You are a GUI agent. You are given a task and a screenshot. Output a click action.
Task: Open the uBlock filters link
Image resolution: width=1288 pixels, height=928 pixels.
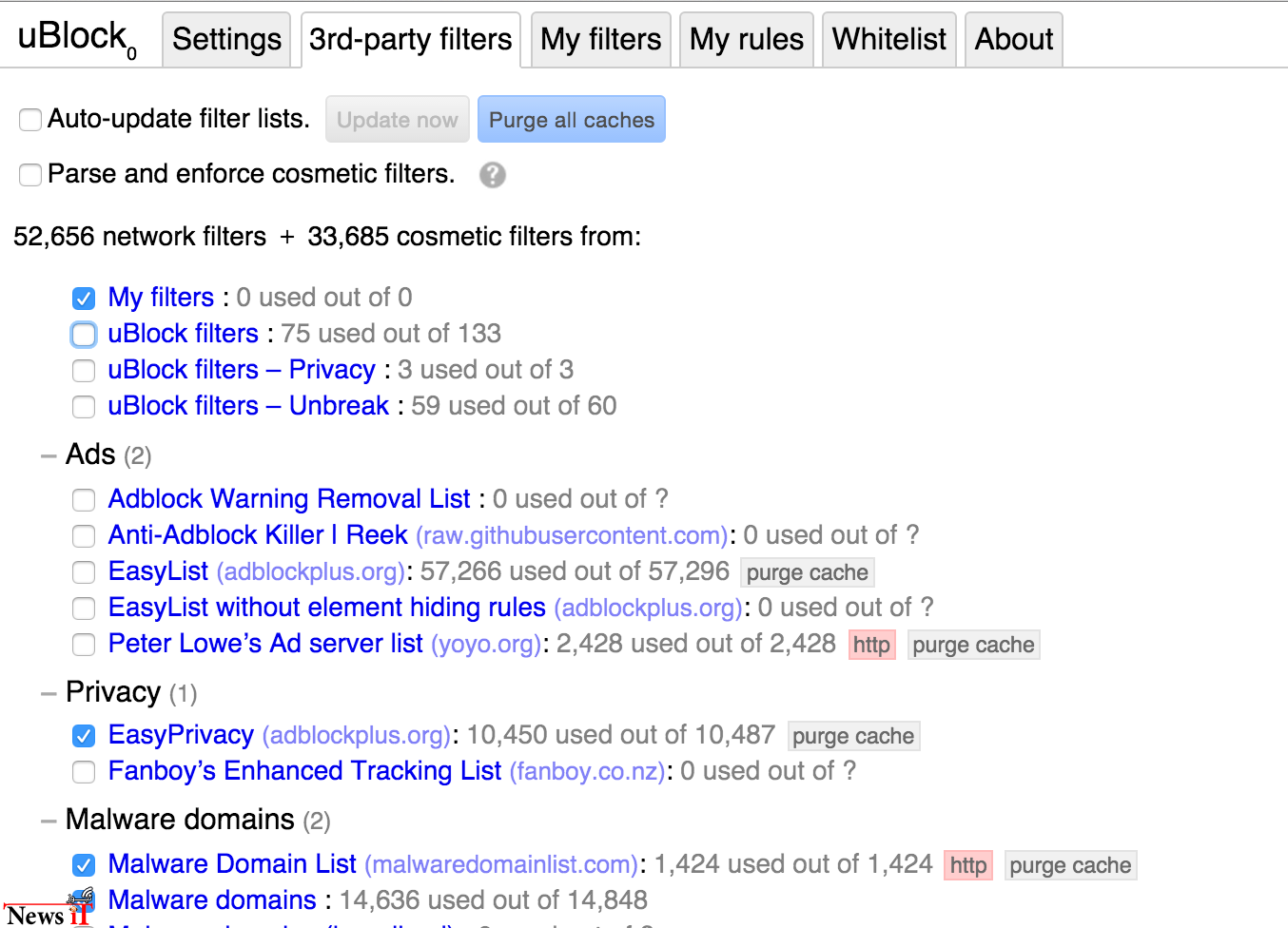pyautogui.click(x=184, y=334)
